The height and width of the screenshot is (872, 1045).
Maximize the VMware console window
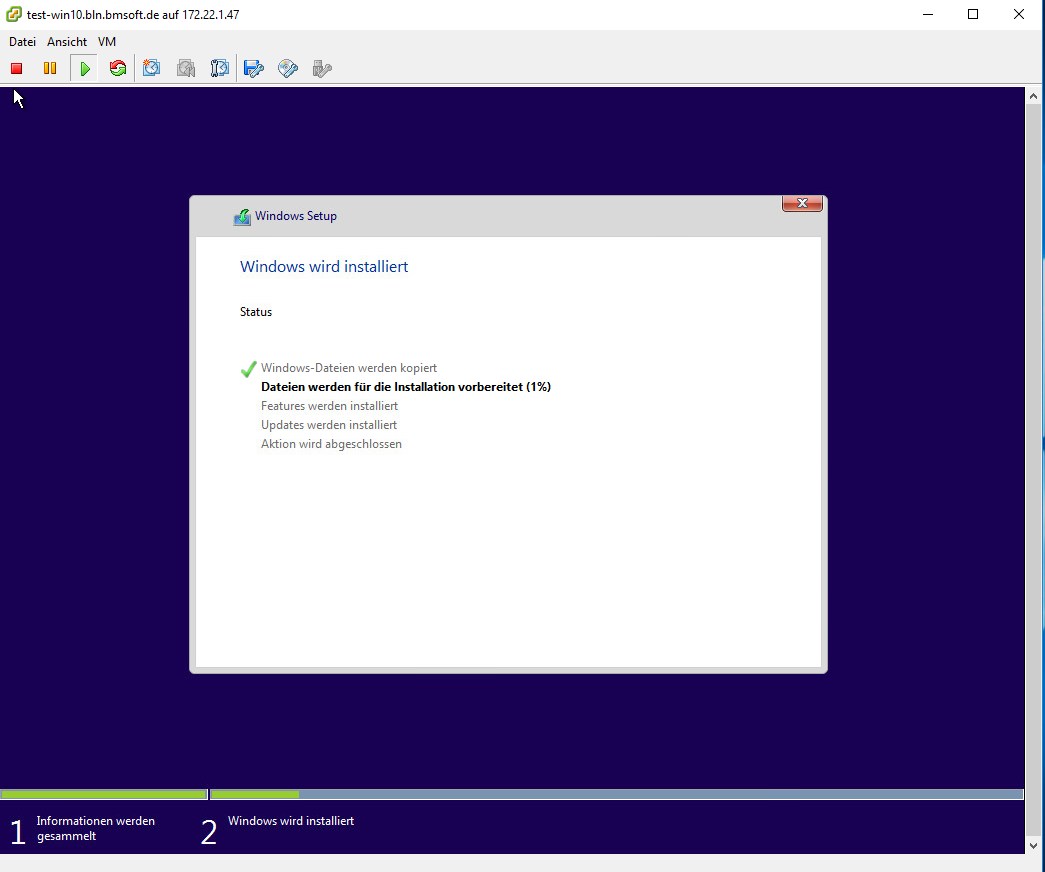[x=973, y=14]
